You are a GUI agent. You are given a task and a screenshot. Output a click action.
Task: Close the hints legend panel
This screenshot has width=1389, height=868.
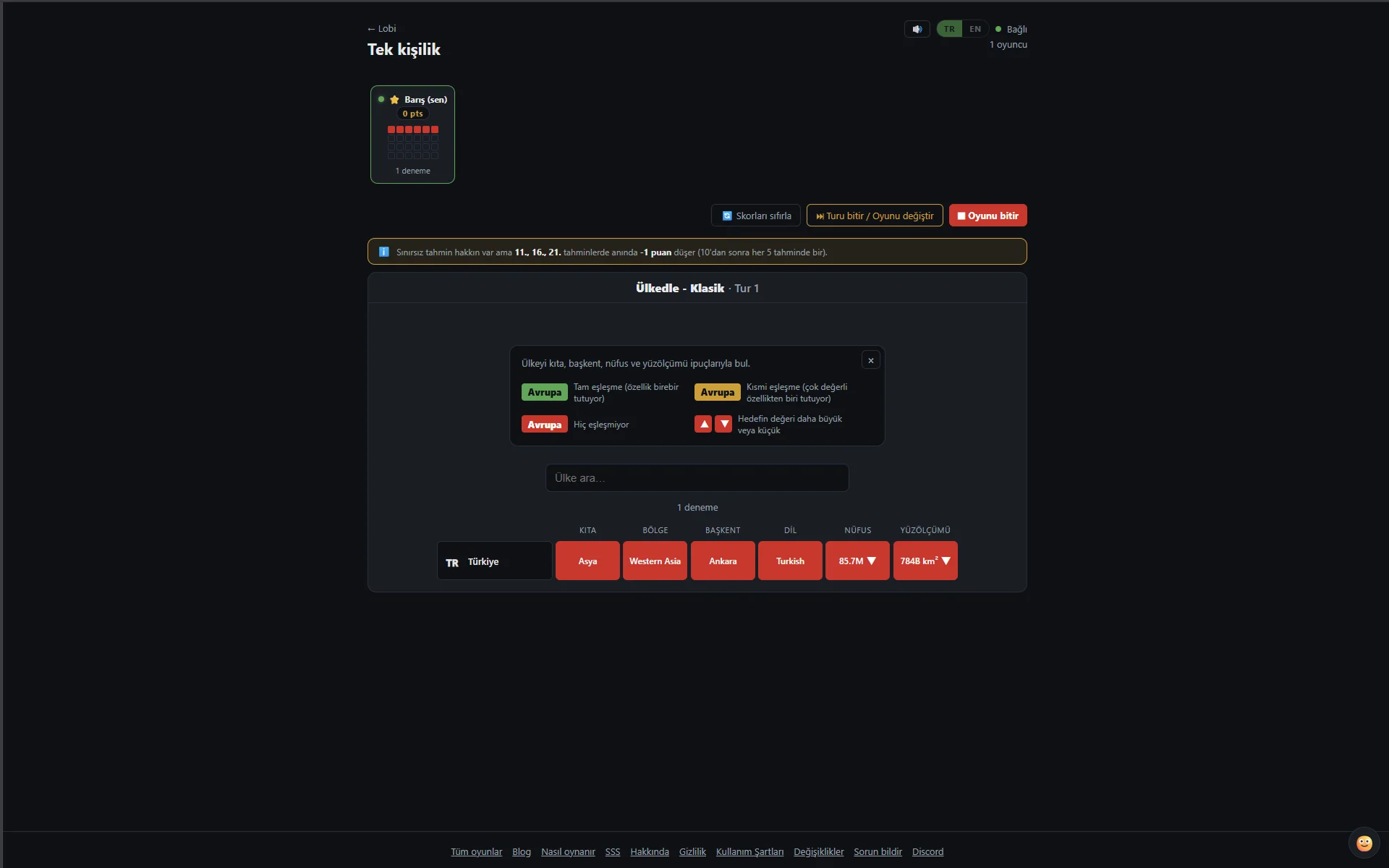(871, 360)
